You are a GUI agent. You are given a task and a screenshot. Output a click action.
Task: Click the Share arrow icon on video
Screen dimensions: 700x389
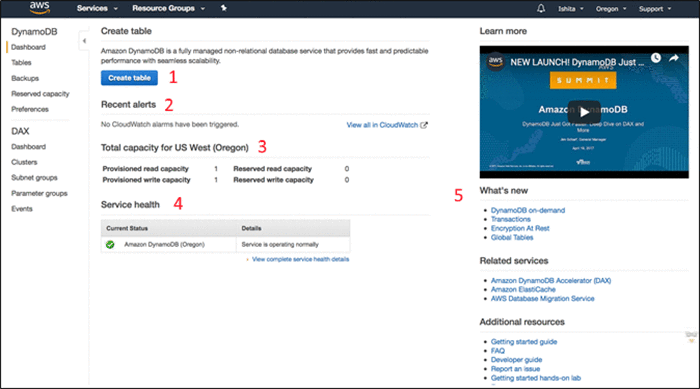[674, 58]
